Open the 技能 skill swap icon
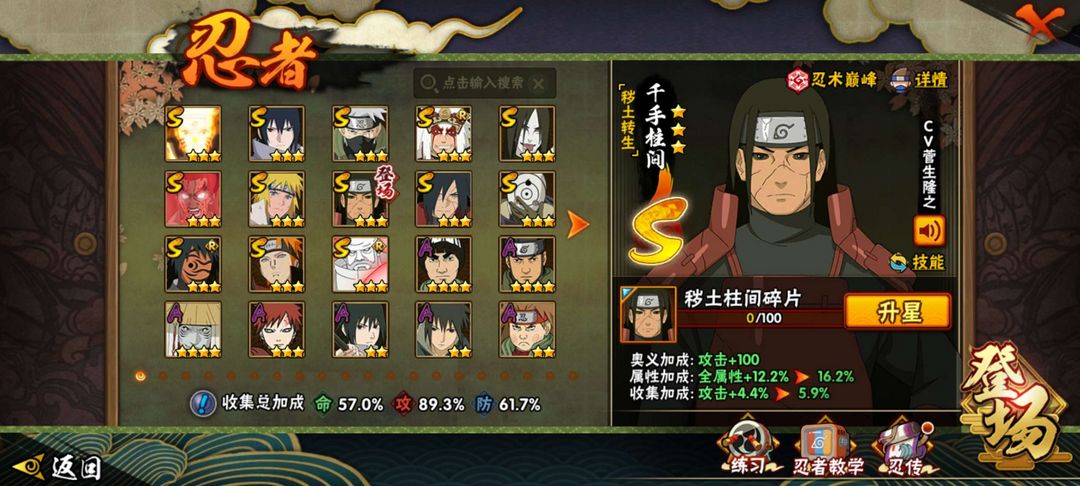This screenshot has width=1080, height=486. tap(898, 262)
